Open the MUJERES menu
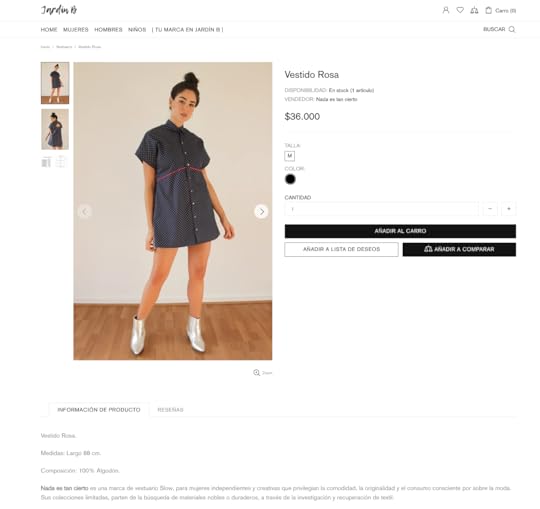 [76, 30]
